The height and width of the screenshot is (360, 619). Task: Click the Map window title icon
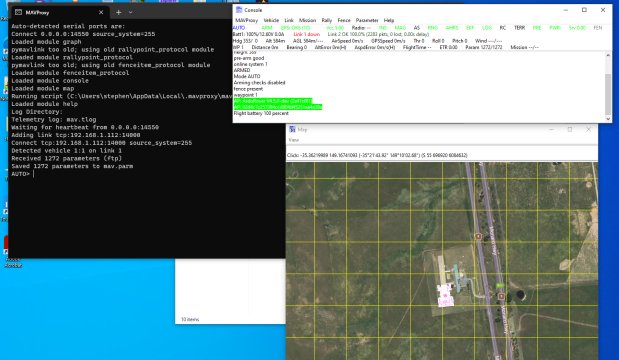click(x=293, y=129)
